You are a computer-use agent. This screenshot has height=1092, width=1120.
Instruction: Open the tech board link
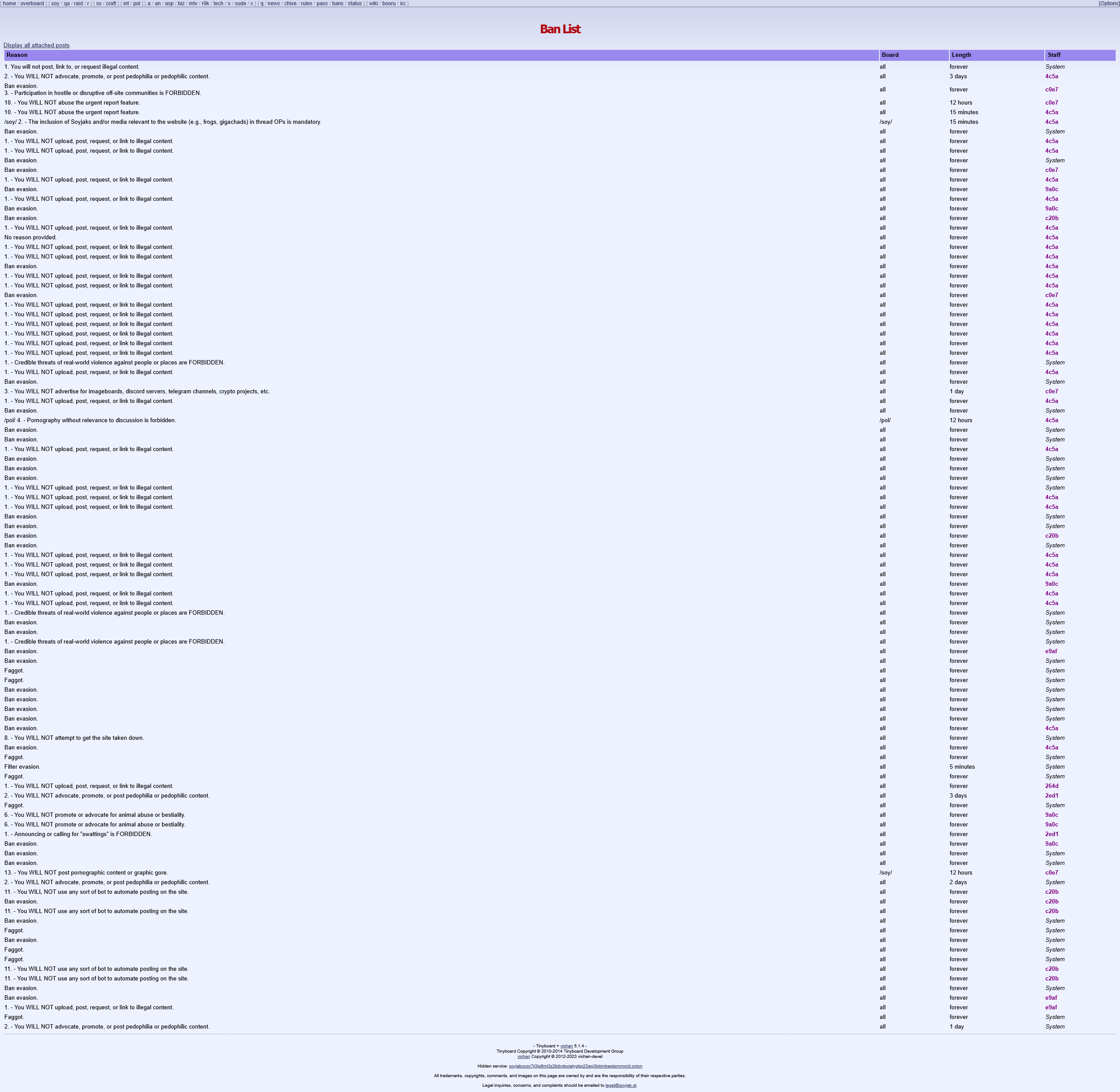pos(218,3)
